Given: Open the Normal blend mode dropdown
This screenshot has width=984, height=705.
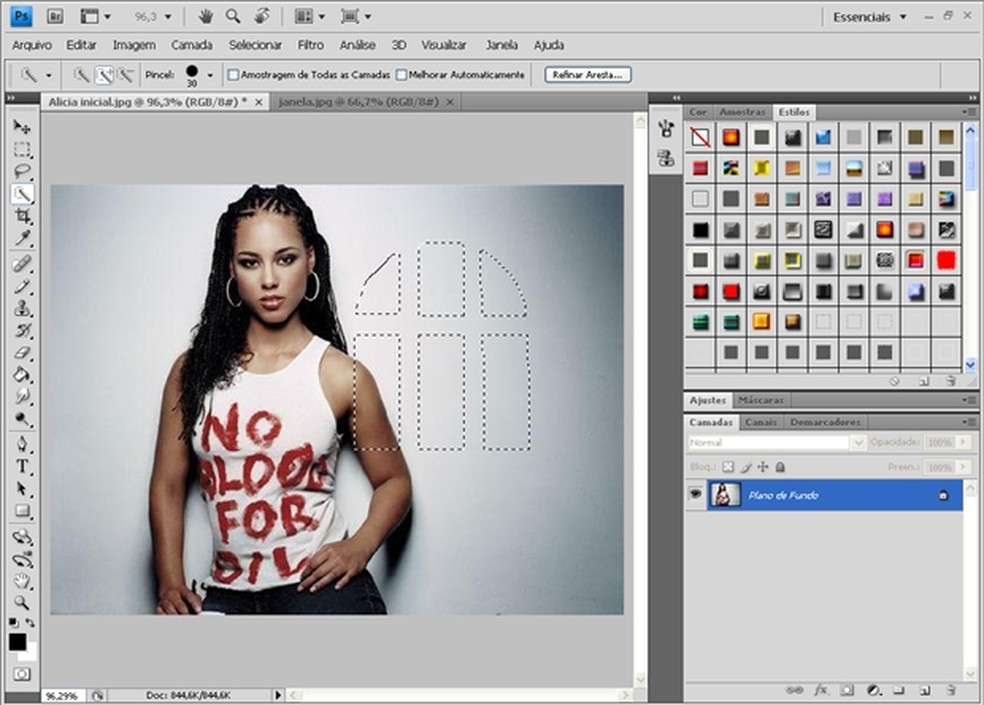Looking at the screenshot, I should (858, 443).
